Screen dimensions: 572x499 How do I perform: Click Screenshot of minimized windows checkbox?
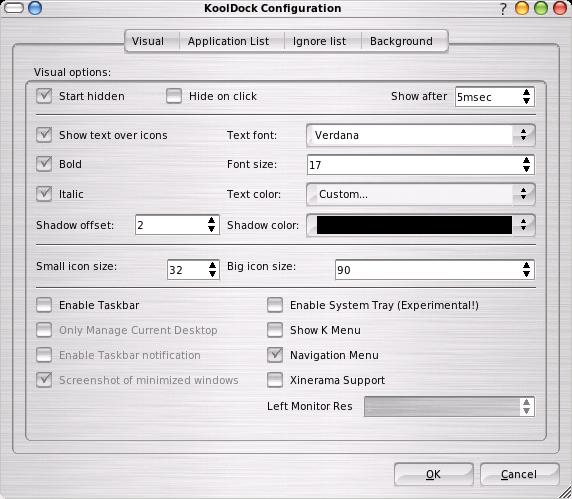coord(44,380)
